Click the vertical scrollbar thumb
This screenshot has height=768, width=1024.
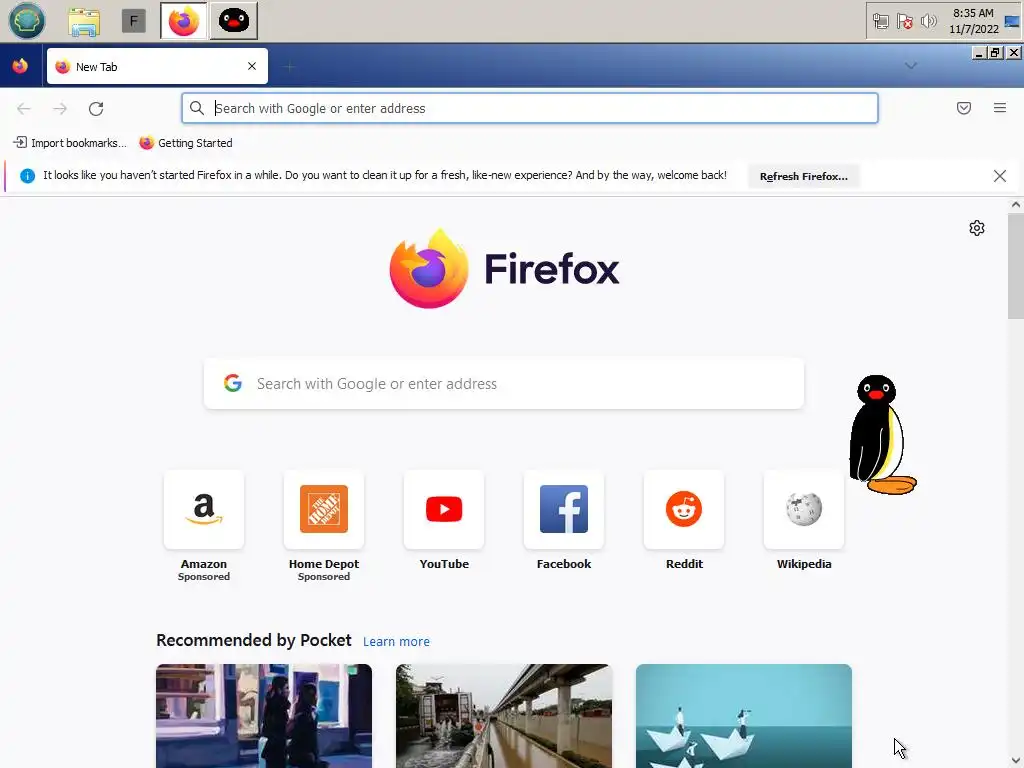click(x=1016, y=266)
